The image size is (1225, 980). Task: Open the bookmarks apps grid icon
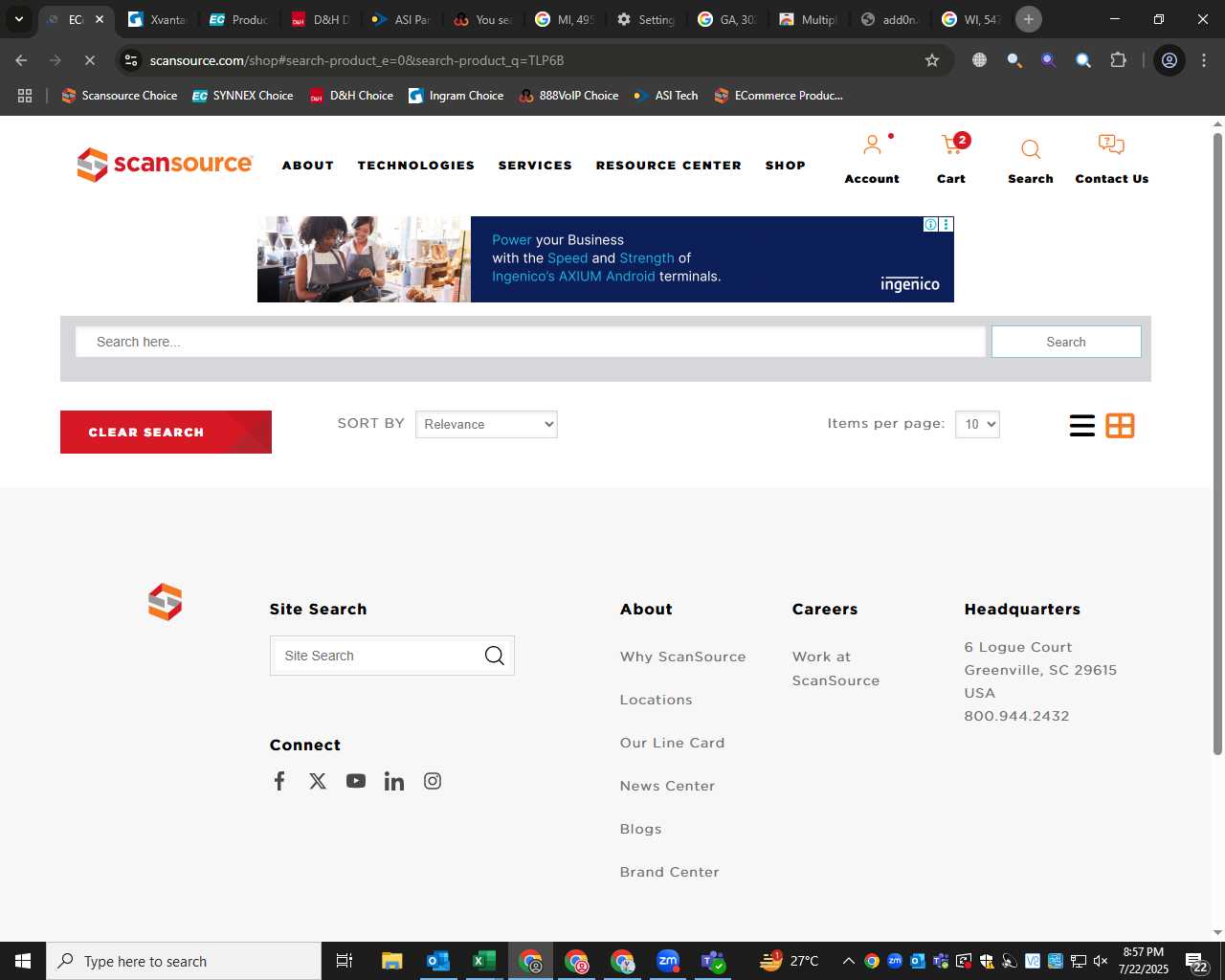25,96
